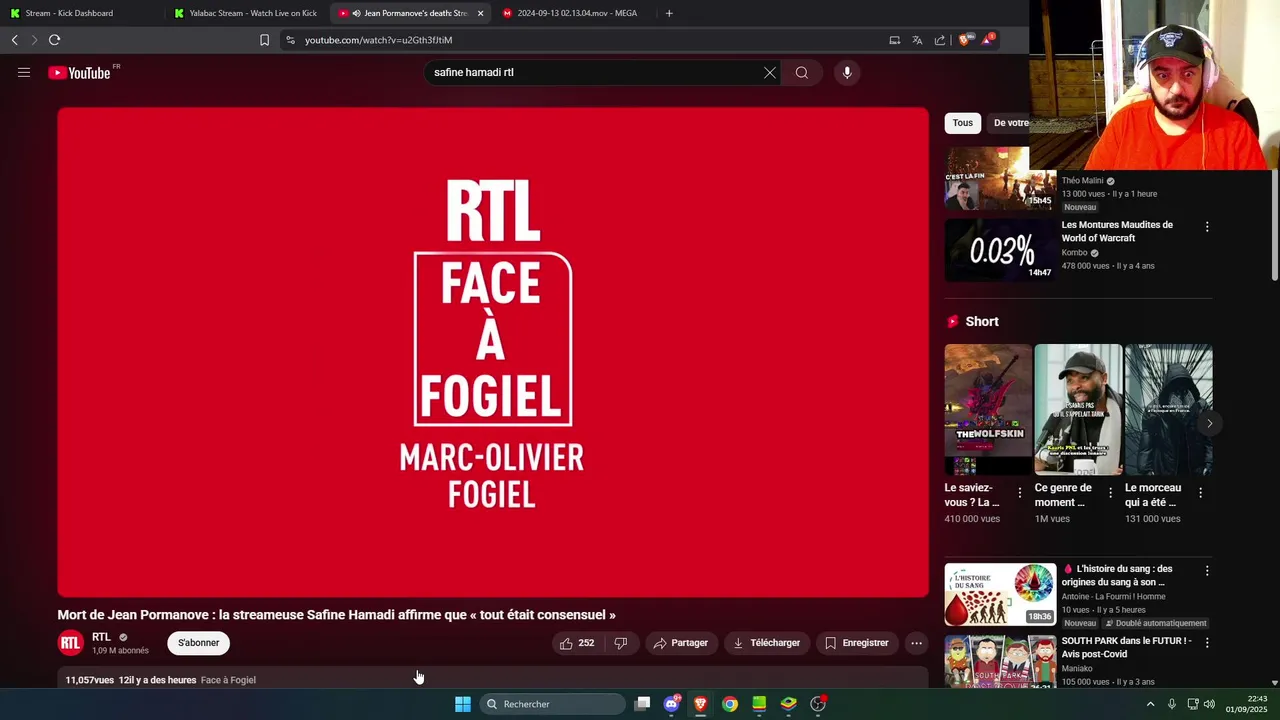The width and height of the screenshot is (1280, 720).
Task: Mute audio on the playing tab
Action: [357, 13]
